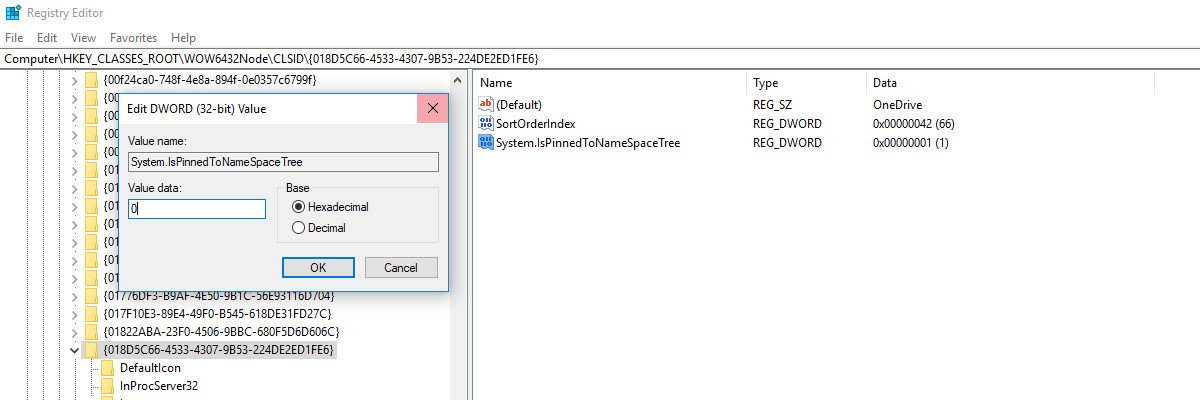Expand the {01822ABA-23F0-4506-9BBC-680F5D6D606C} key
Image resolution: width=1200 pixels, height=400 pixels.
point(73,332)
